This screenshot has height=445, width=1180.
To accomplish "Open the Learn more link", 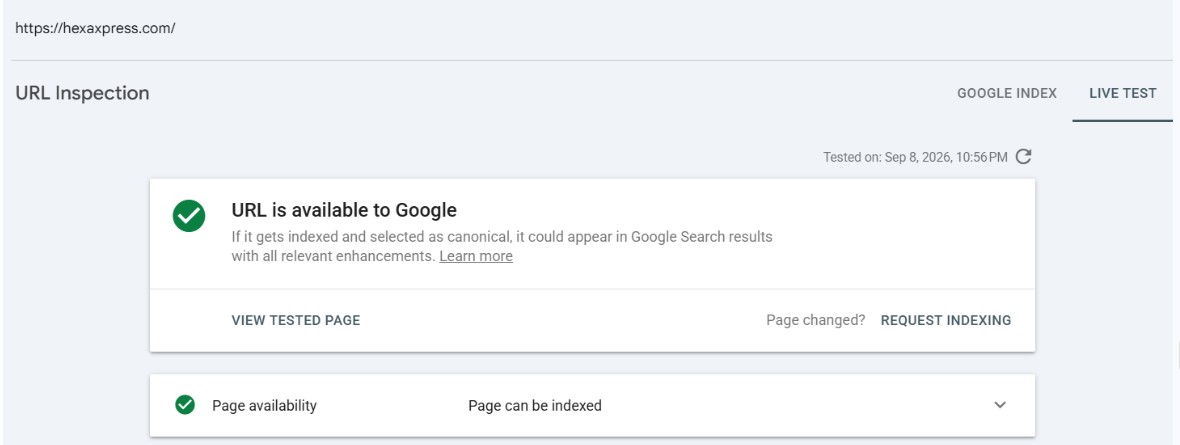I will [476, 256].
